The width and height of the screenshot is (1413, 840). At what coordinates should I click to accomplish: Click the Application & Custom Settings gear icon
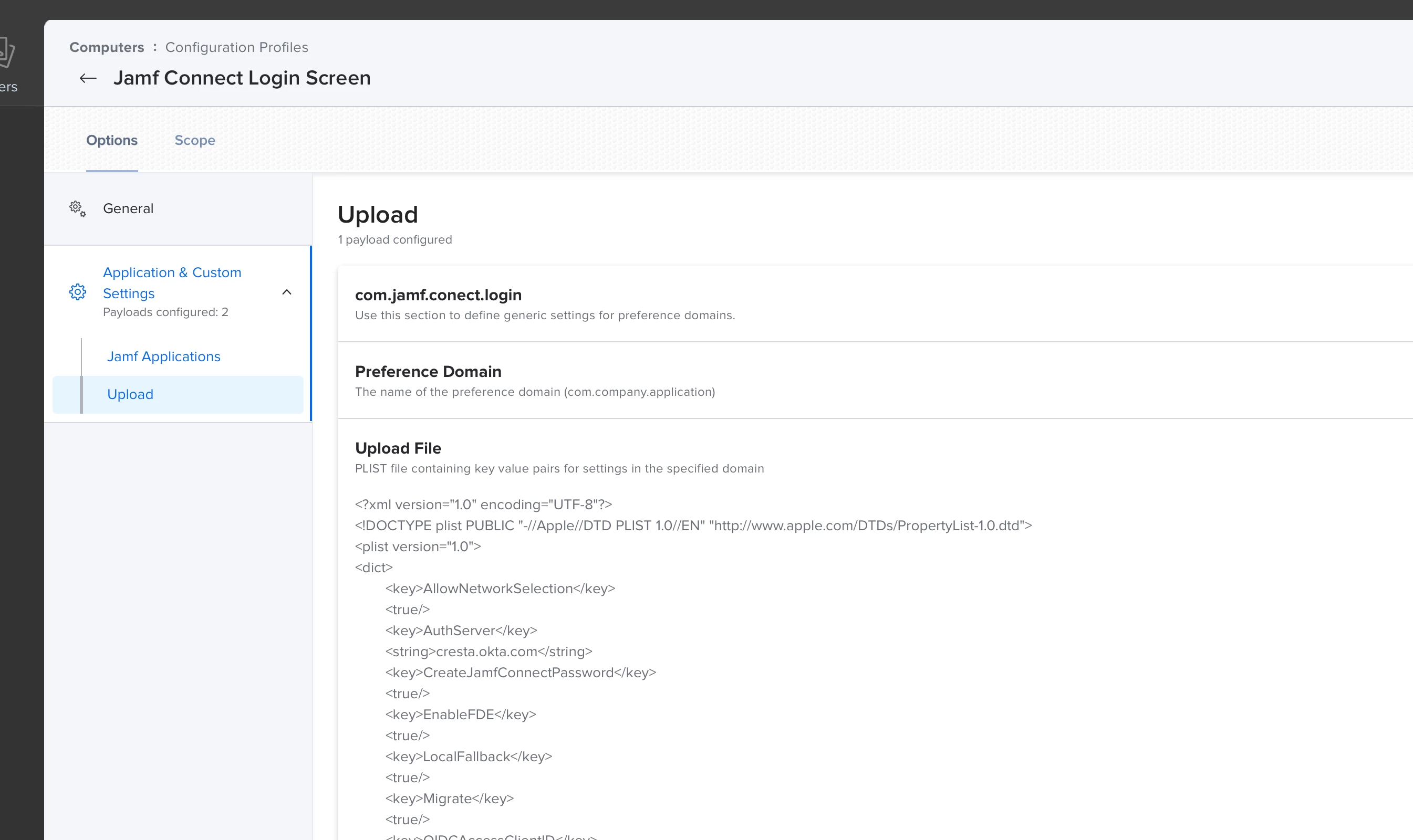(x=78, y=292)
